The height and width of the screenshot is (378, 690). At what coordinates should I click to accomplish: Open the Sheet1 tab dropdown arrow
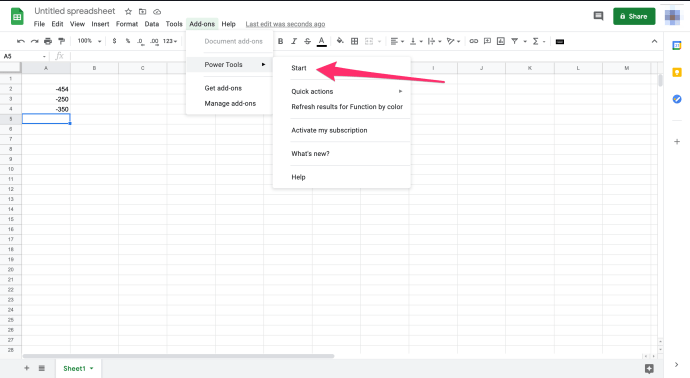point(92,368)
